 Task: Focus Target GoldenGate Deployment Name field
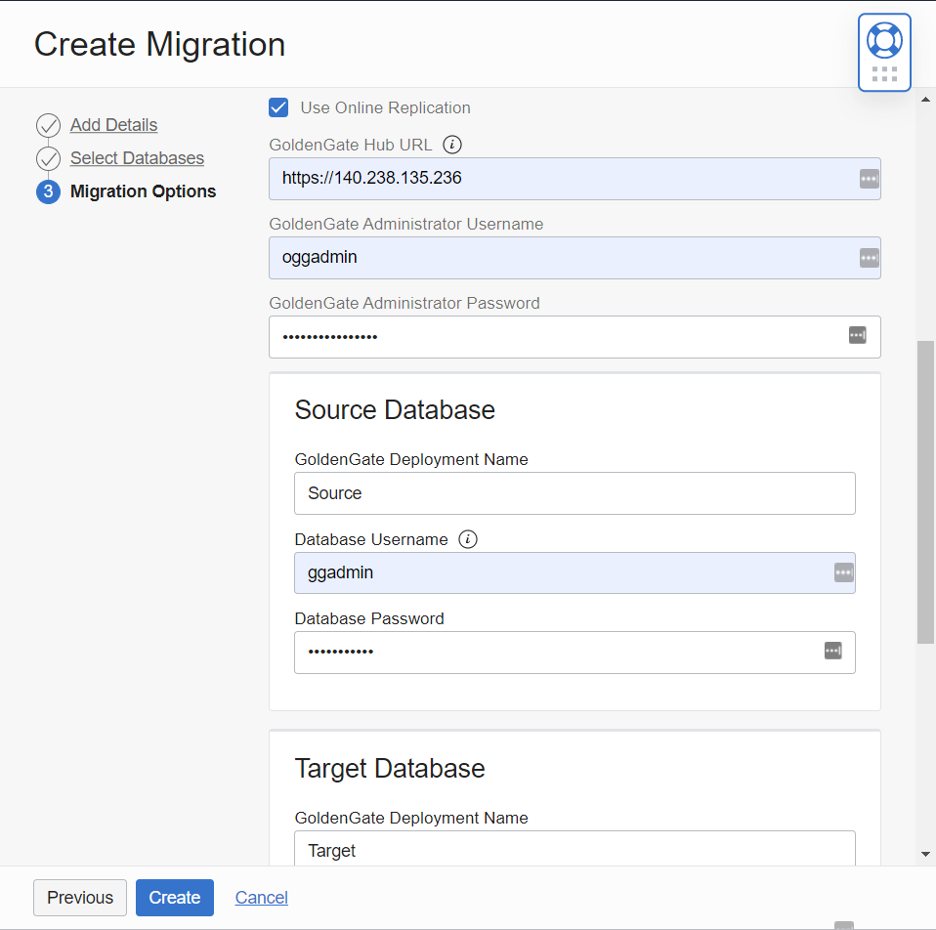(574, 849)
